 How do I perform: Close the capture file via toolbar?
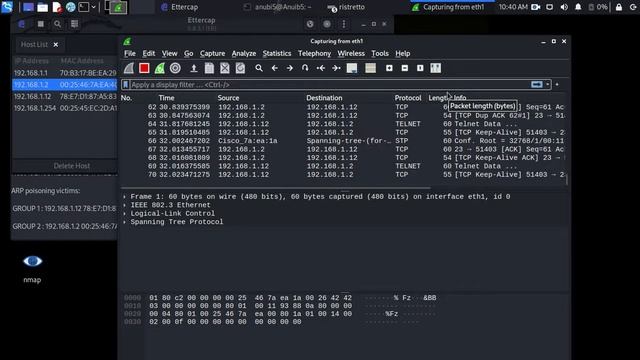click(224, 68)
